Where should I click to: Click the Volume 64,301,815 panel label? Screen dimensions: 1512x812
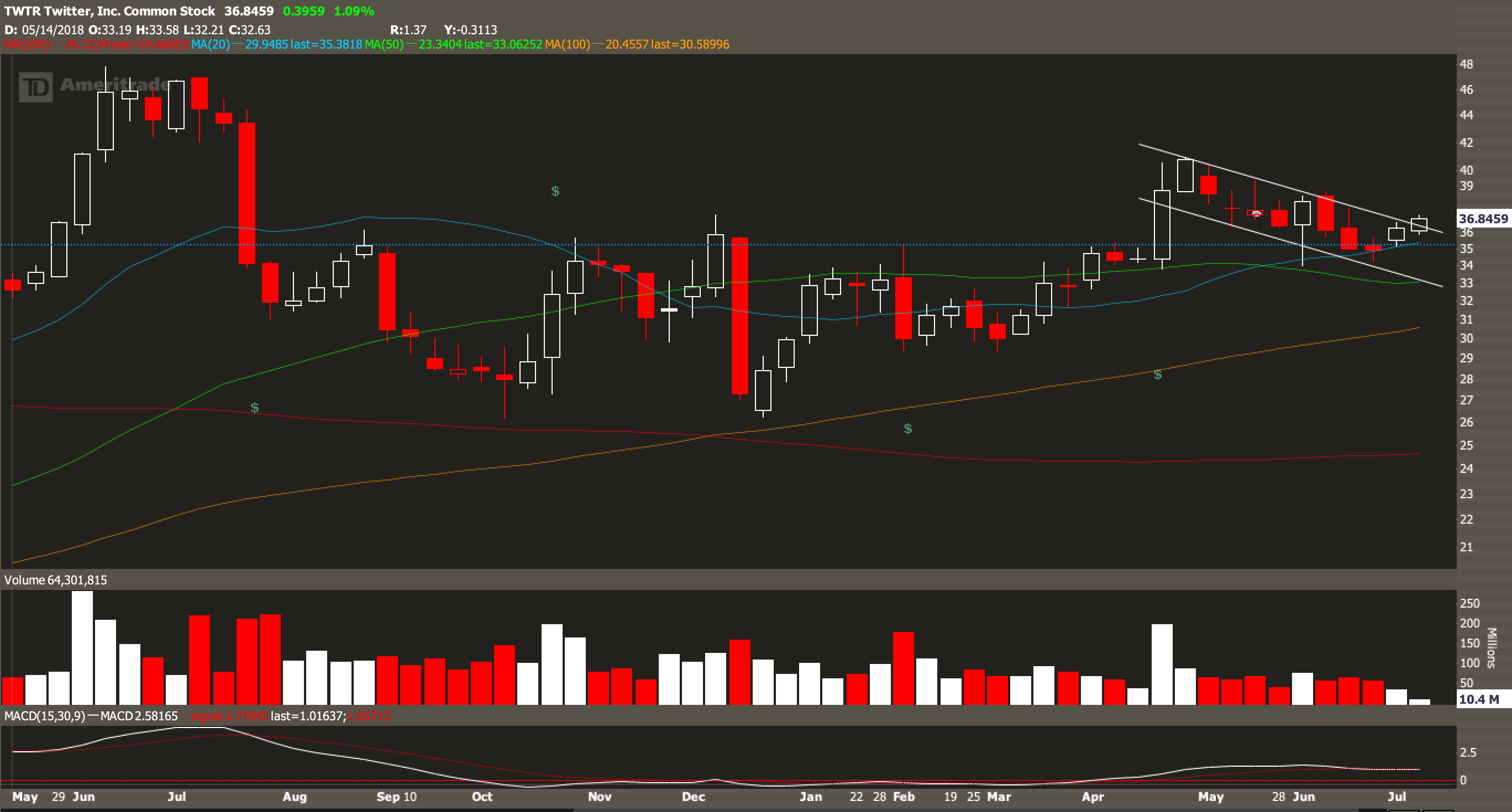tap(56, 579)
